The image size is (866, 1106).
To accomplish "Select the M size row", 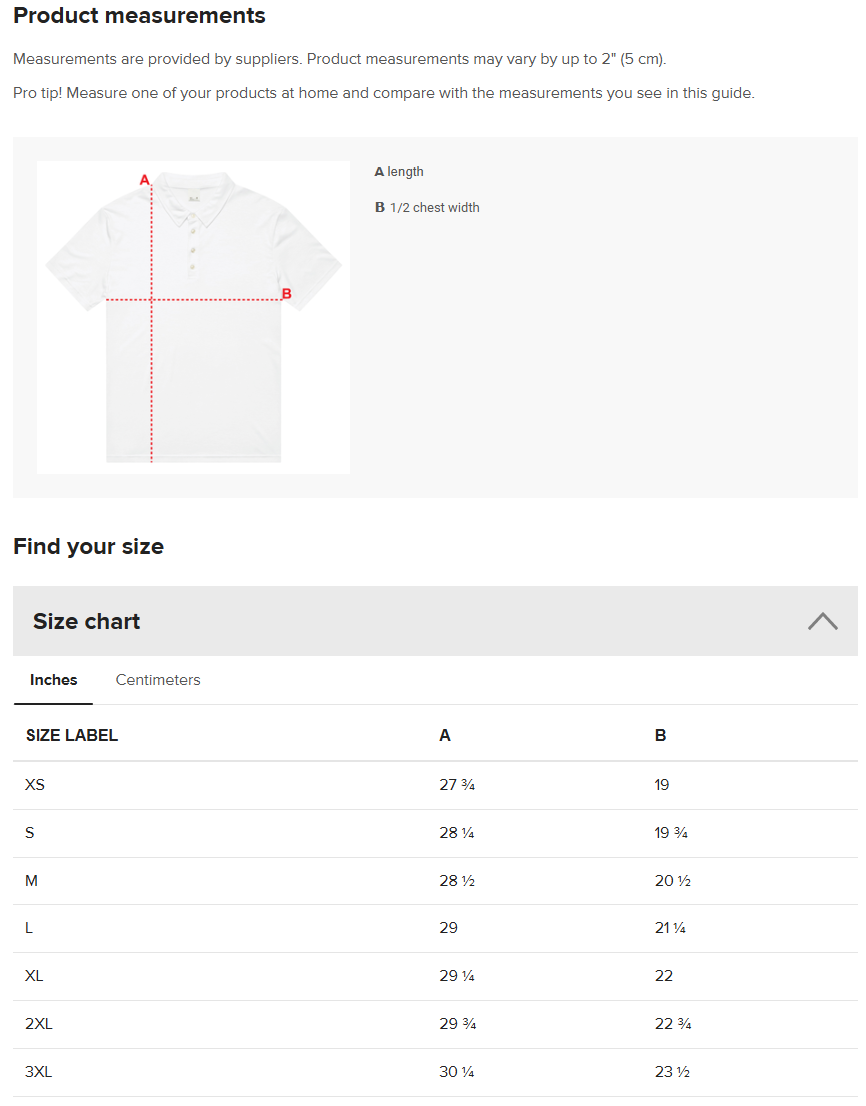I will 31,881.
